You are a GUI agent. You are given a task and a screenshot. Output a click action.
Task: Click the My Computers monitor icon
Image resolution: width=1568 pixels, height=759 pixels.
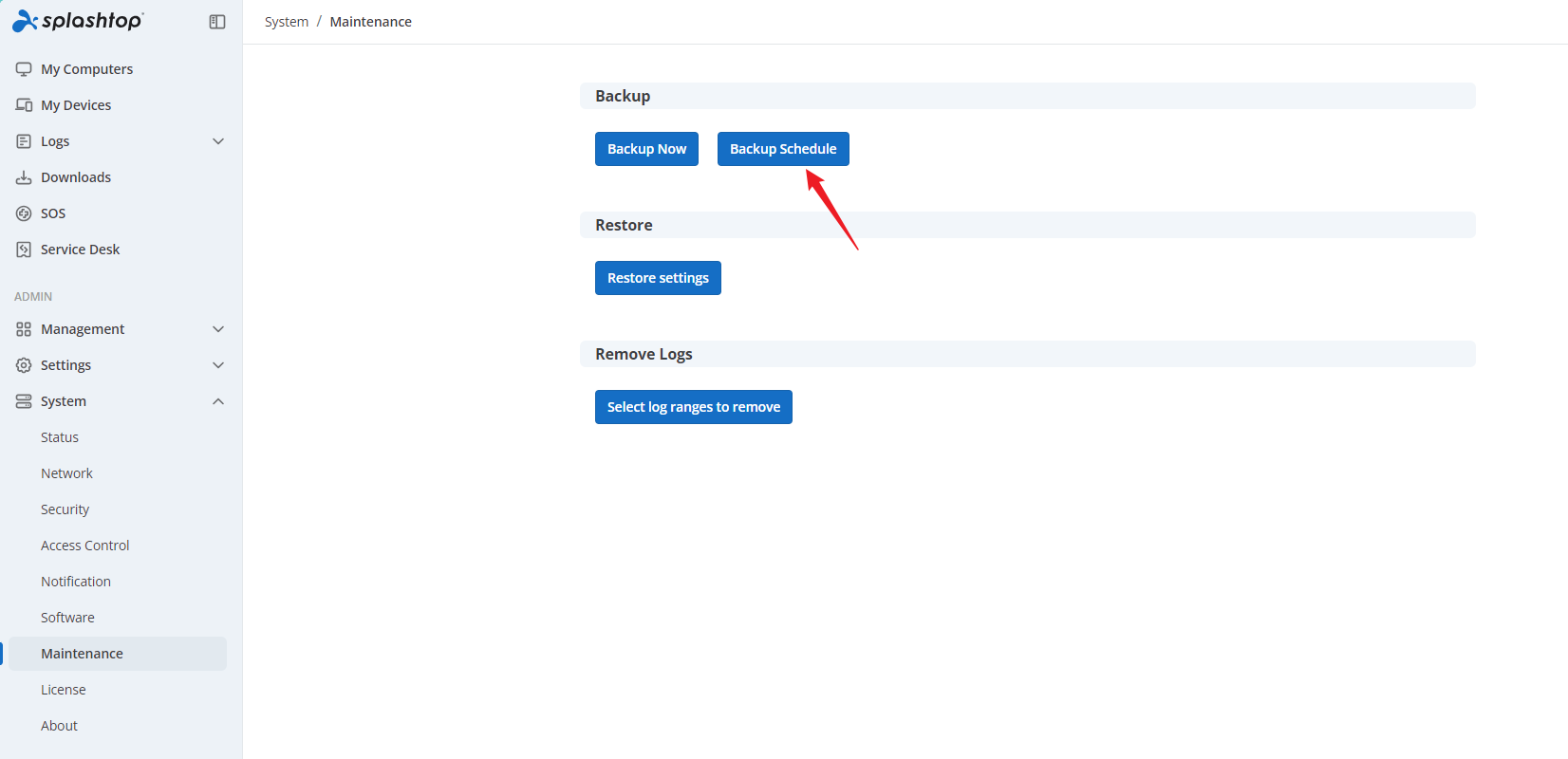pyautogui.click(x=24, y=69)
